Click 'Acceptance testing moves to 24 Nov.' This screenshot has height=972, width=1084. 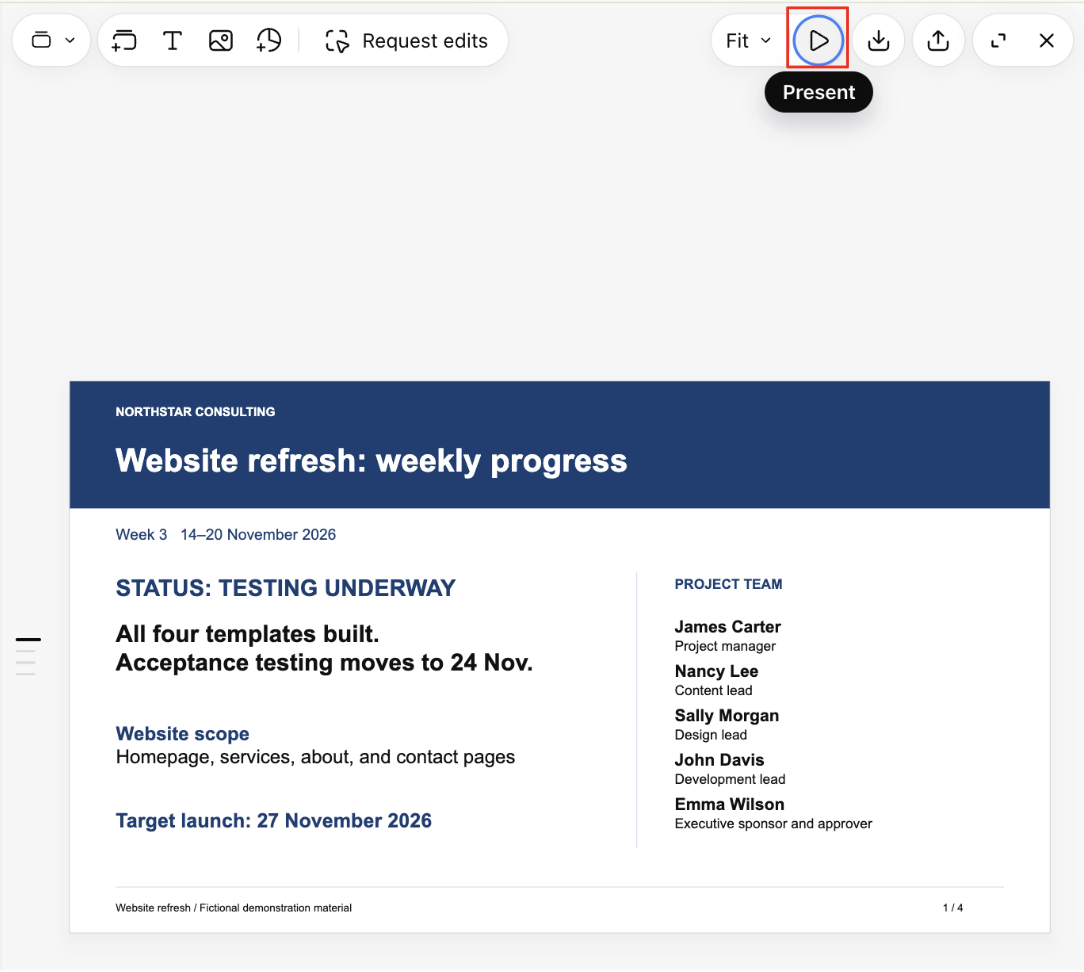pyautogui.click(x=324, y=663)
